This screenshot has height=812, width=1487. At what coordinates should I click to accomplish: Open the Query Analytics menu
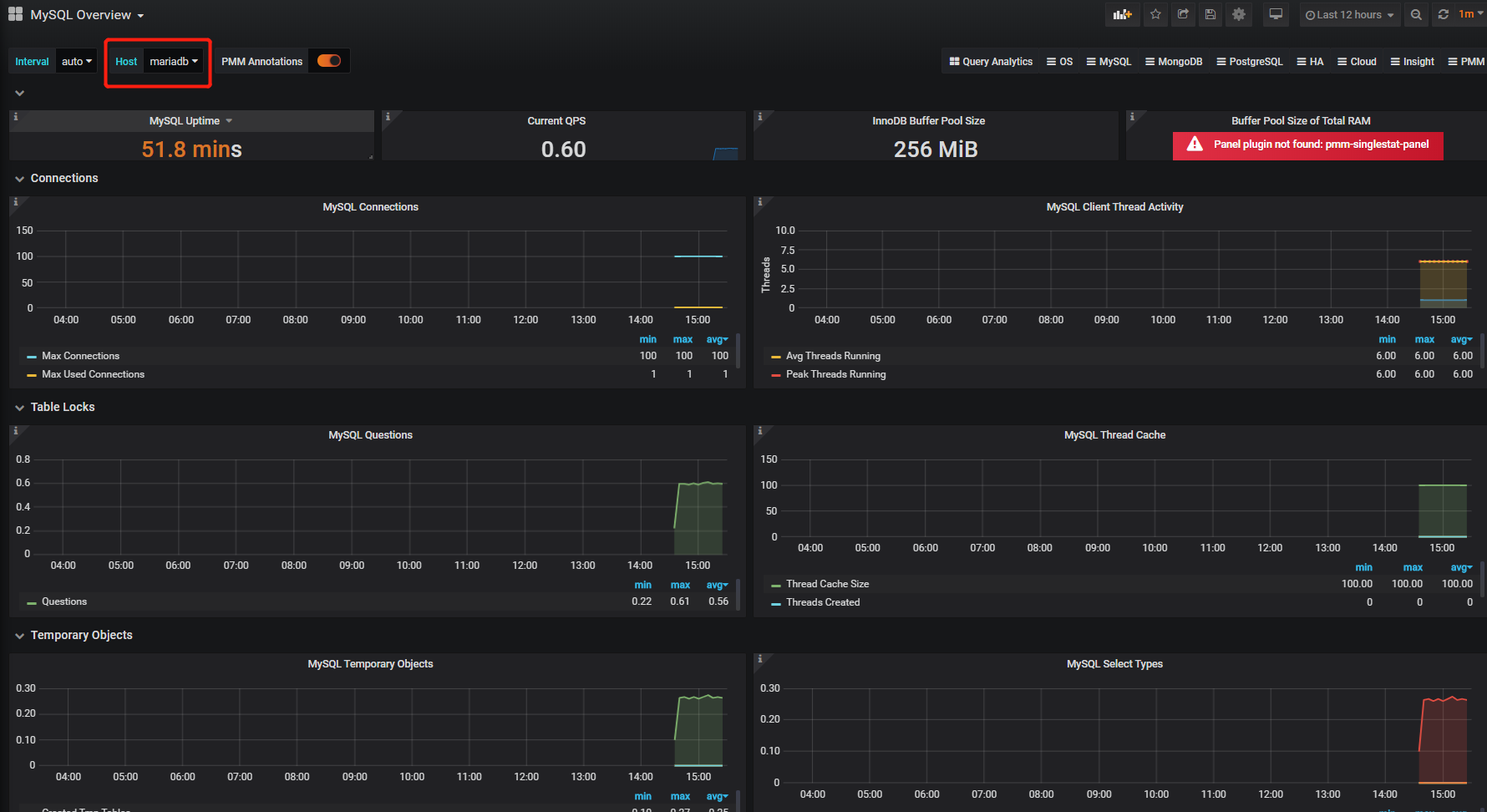(x=991, y=62)
